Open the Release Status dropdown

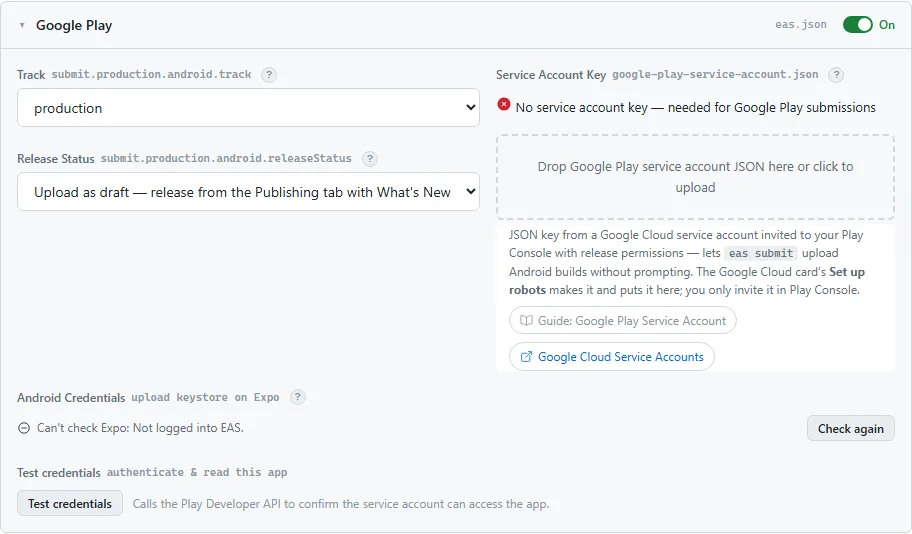(248, 191)
